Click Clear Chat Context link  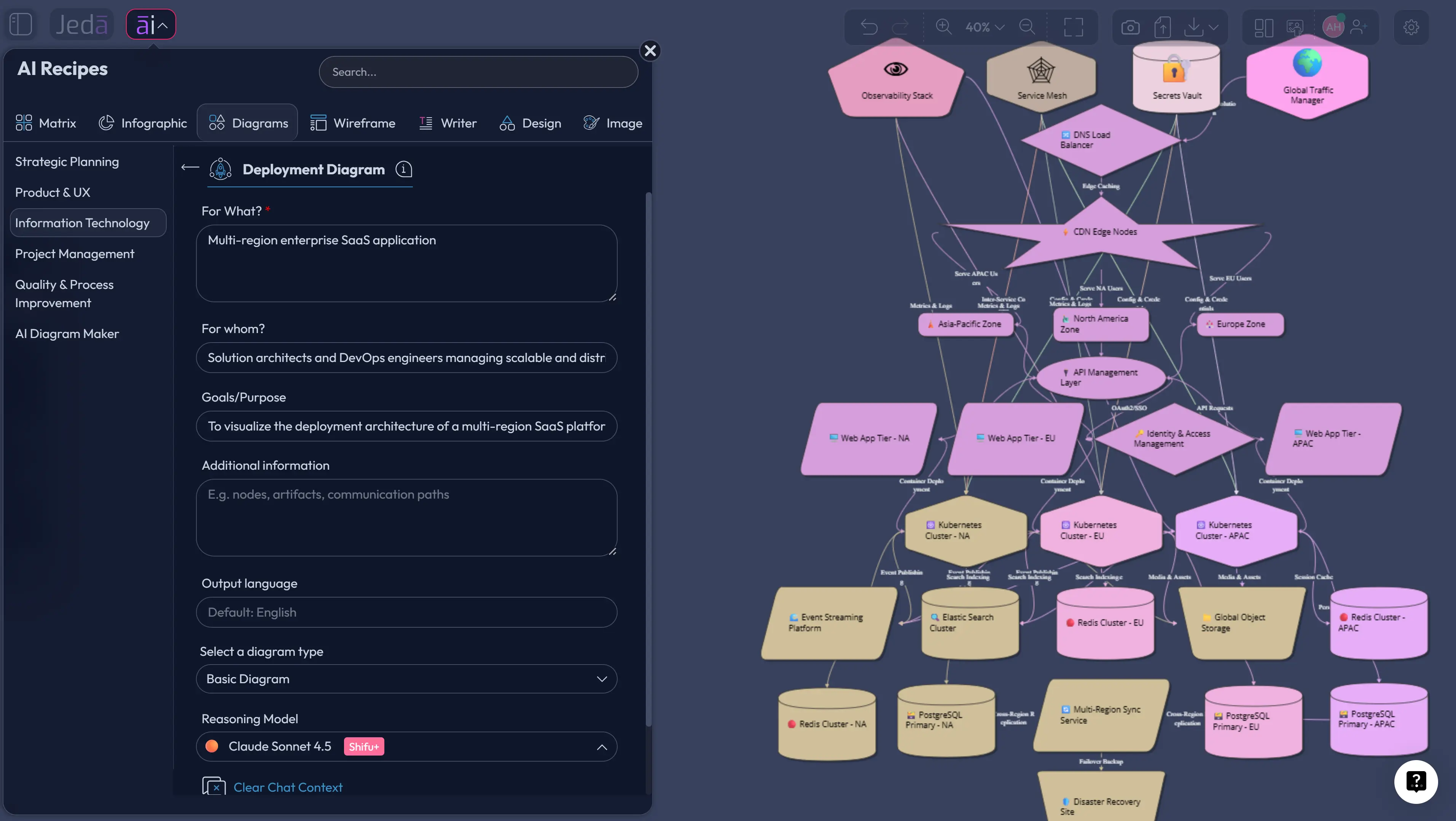point(288,787)
